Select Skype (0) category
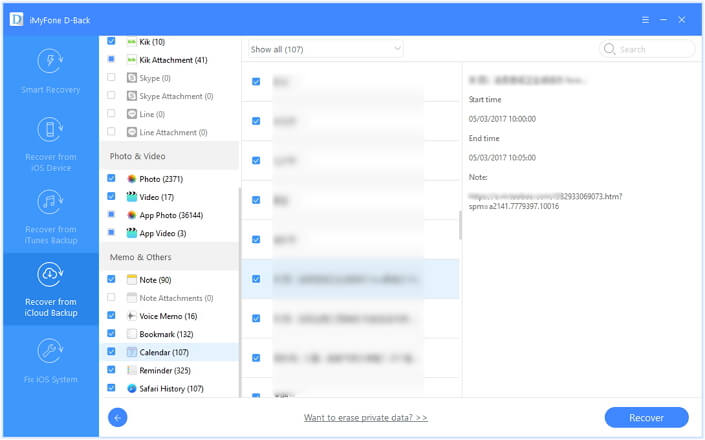 pos(155,78)
